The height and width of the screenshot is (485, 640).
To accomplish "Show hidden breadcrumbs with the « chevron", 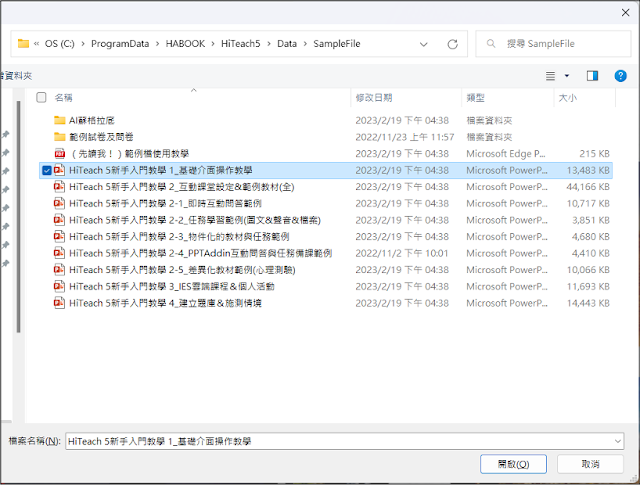I will tap(36, 44).
